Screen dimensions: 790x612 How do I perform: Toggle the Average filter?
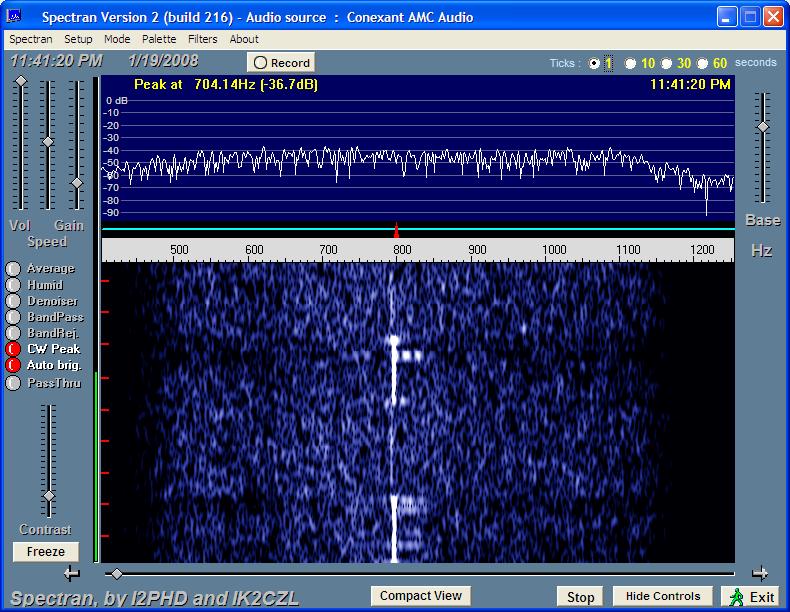coord(13,268)
